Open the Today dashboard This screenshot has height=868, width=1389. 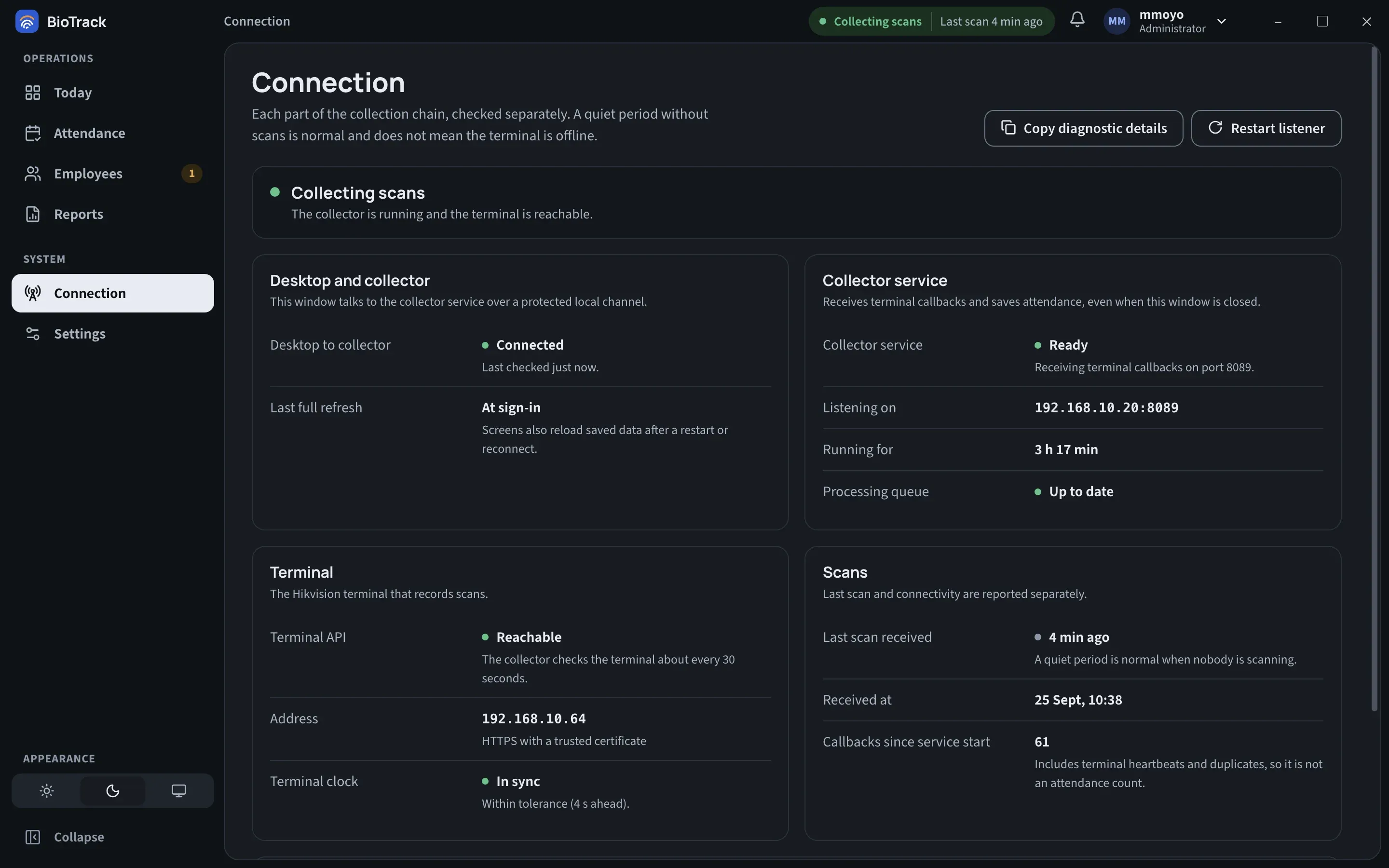[x=112, y=93]
